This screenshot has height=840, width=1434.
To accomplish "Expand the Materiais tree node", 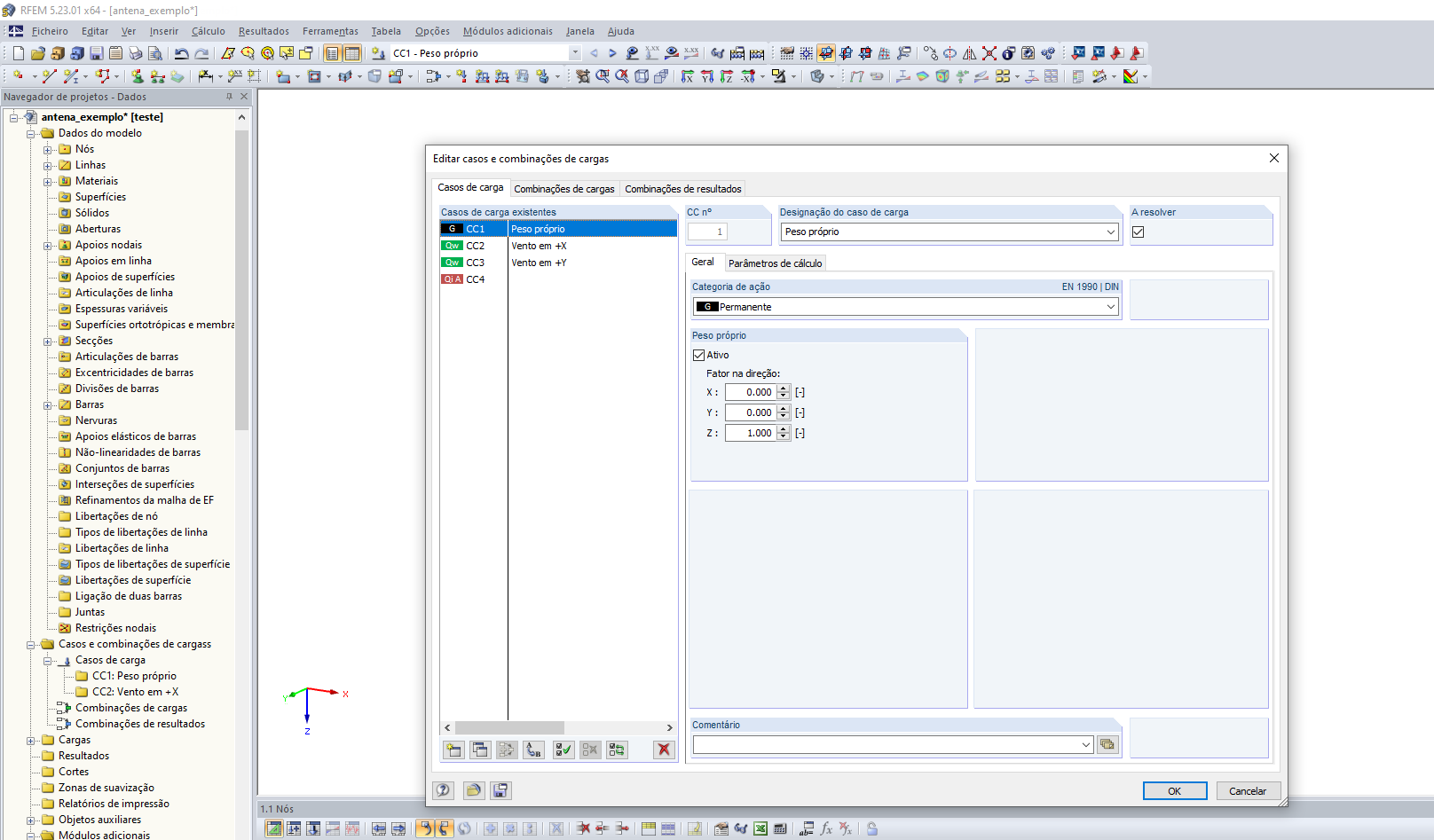I will (x=48, y=181).
